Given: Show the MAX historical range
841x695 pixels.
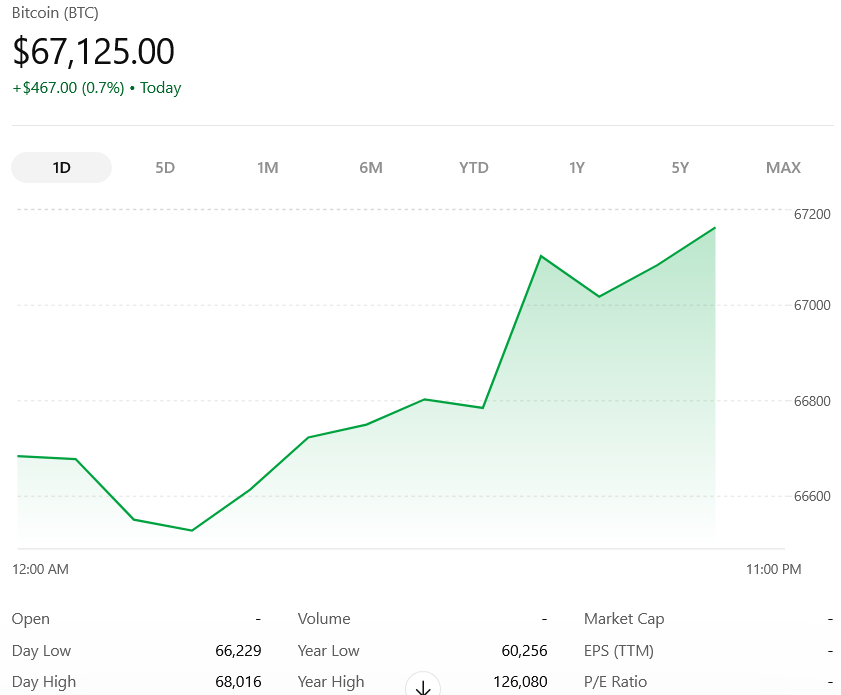Looking at the screenshot, I should 783,167.
